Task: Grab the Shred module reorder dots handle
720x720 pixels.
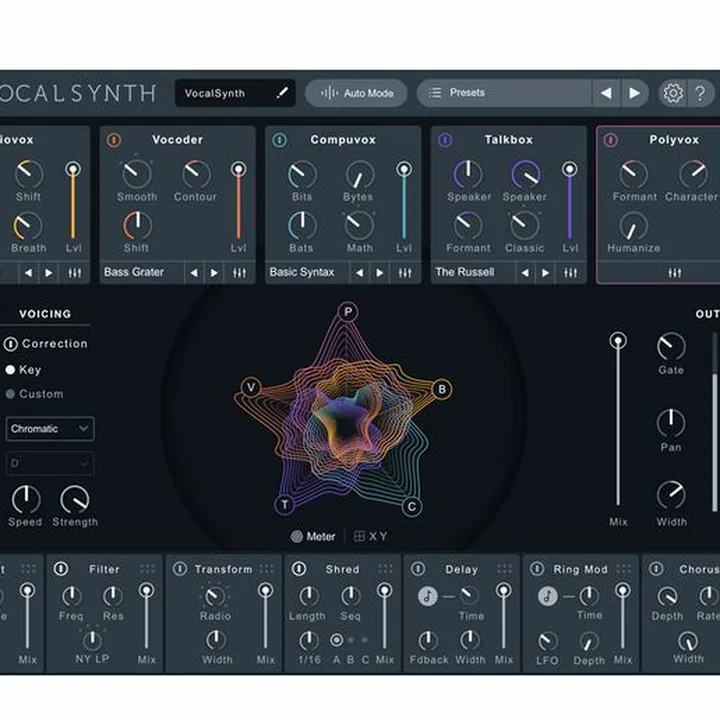Action: pyautogui.click(x=385, y=569)
